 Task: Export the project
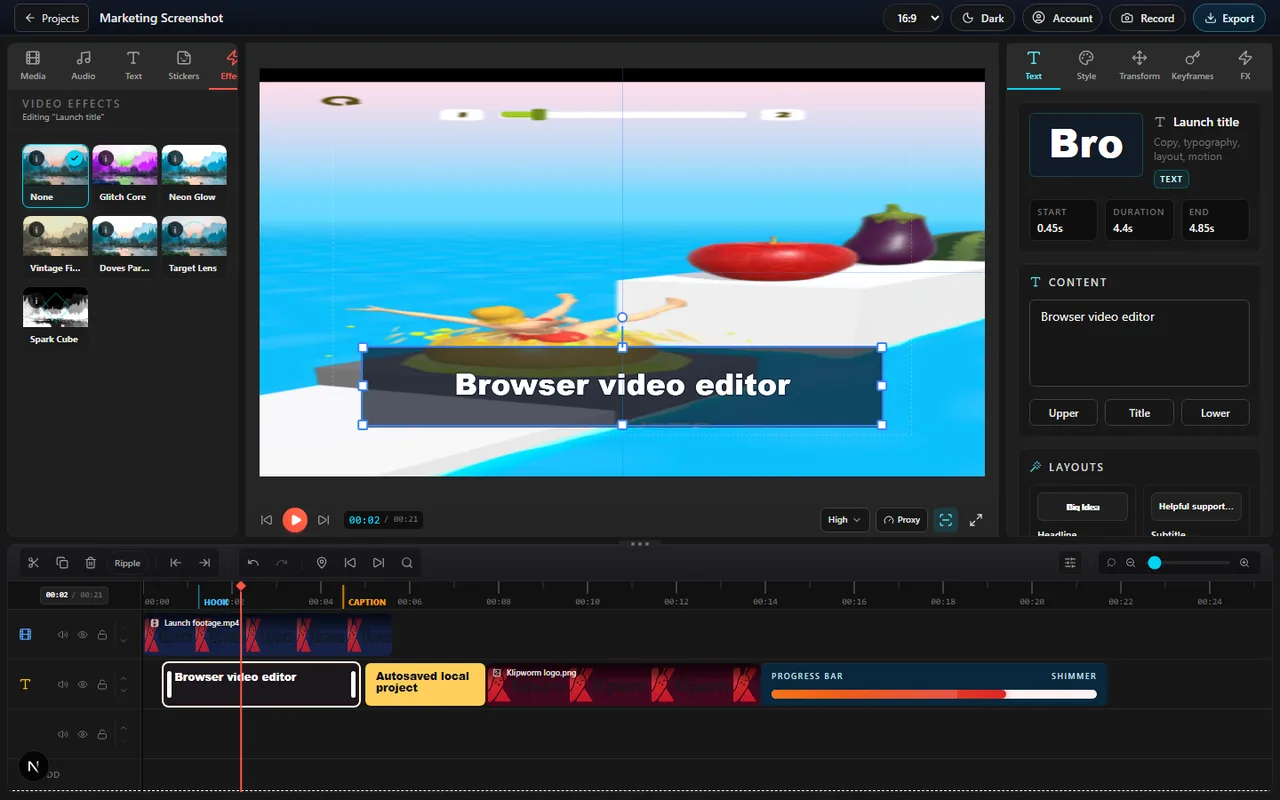point(1229,18)
